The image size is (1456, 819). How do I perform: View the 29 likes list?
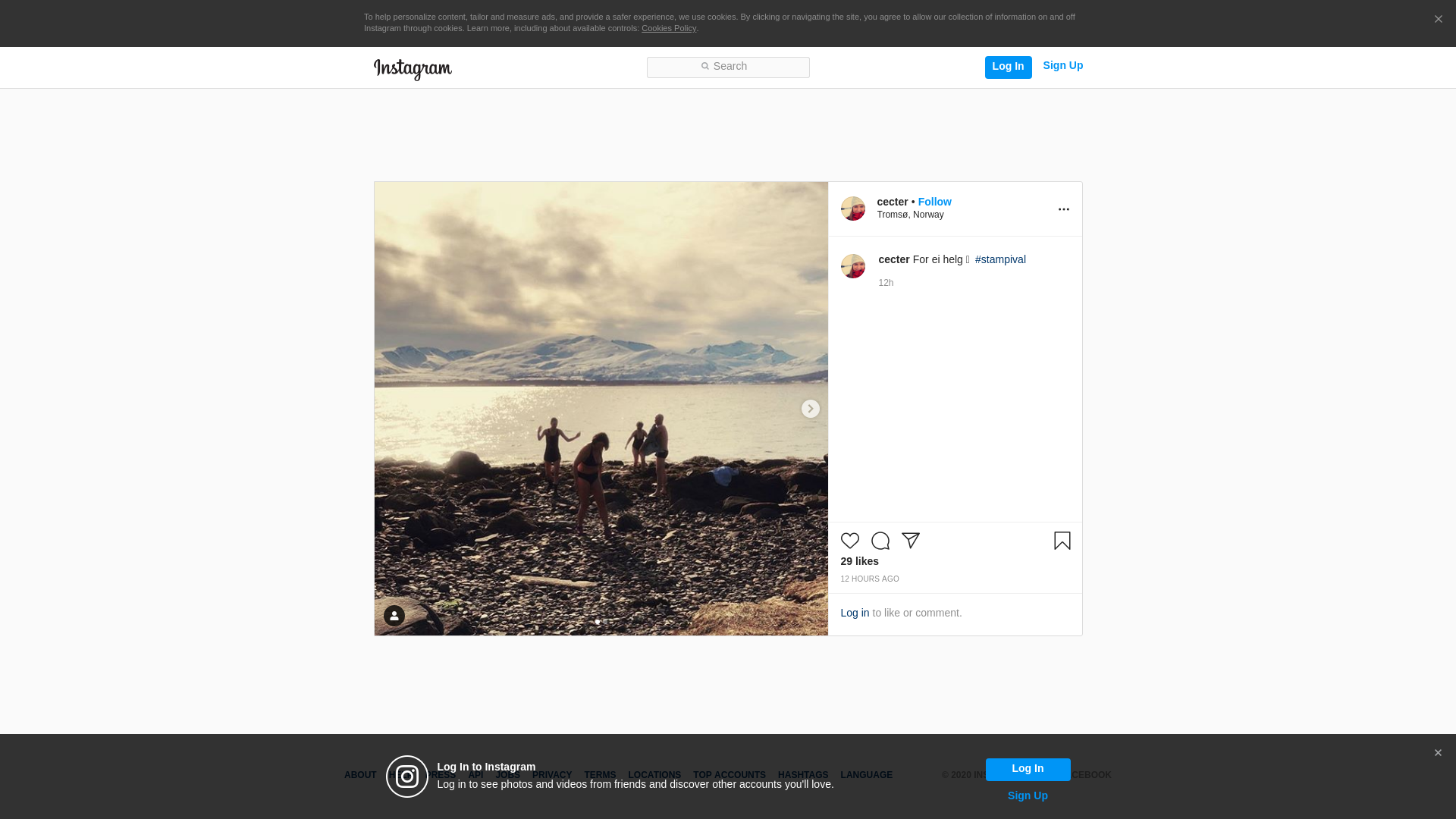(x=860, y=561)
